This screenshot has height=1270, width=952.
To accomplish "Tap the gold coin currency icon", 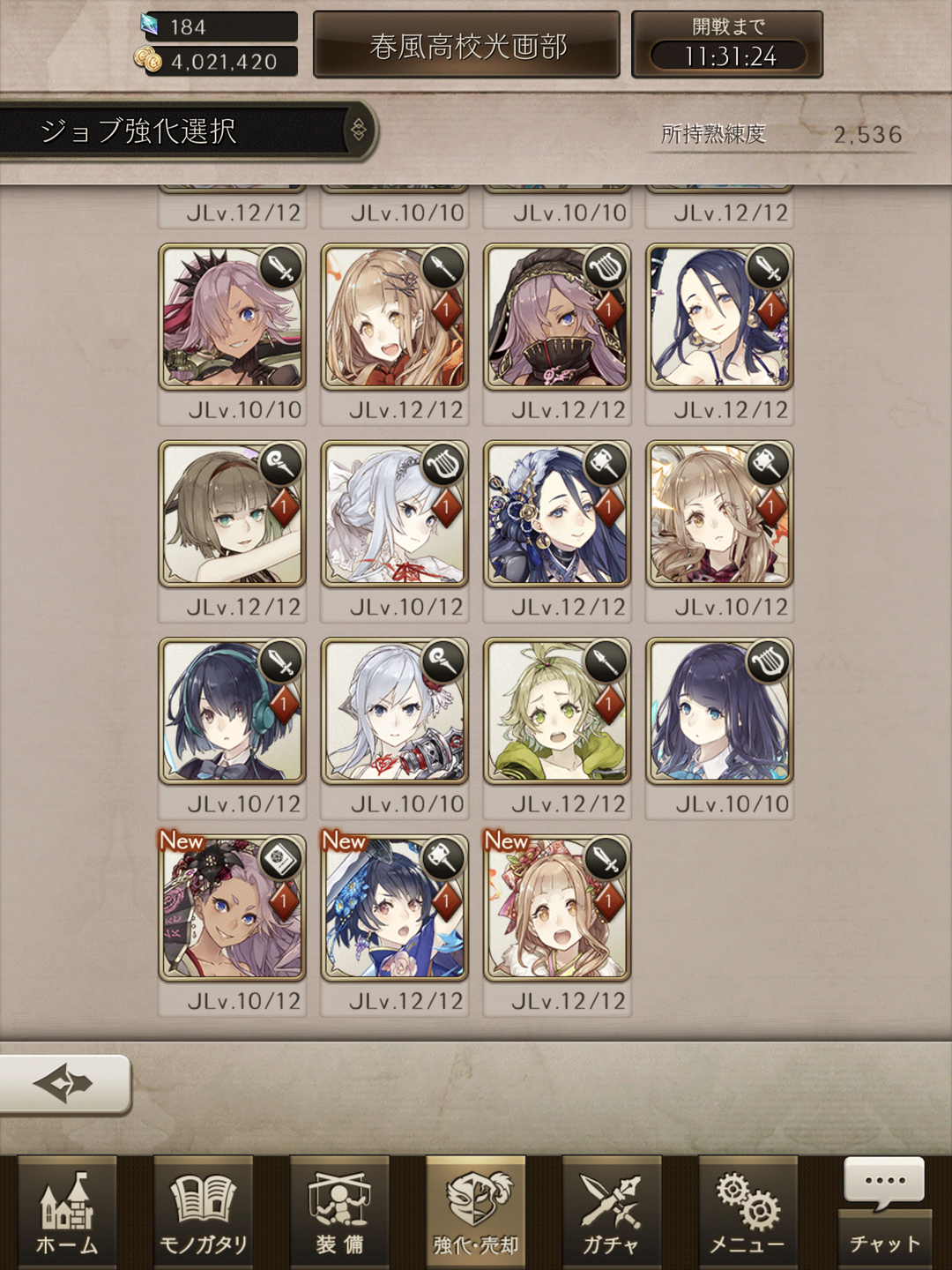I will [148, 61].
